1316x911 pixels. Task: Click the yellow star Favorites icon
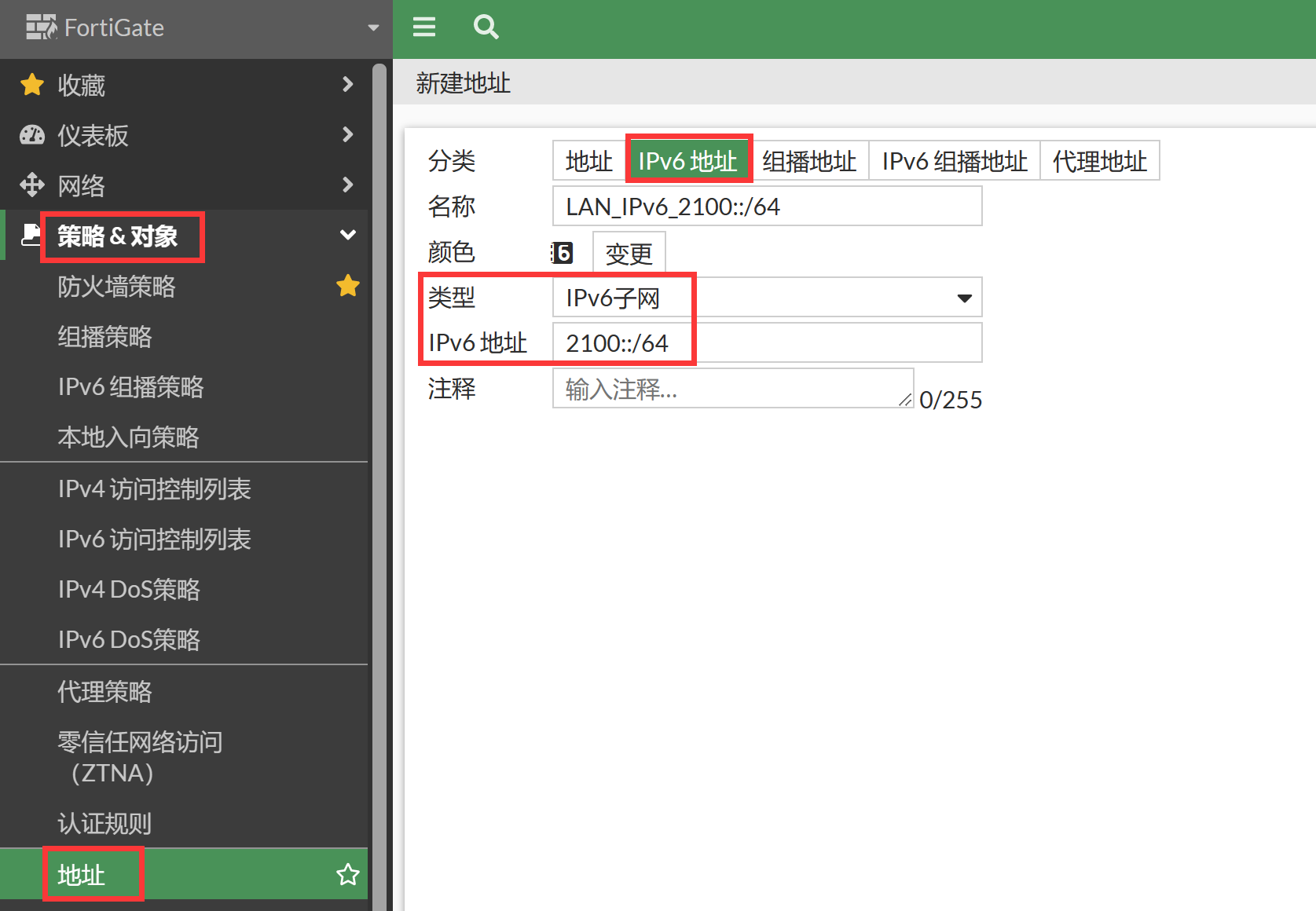point(32,85)
